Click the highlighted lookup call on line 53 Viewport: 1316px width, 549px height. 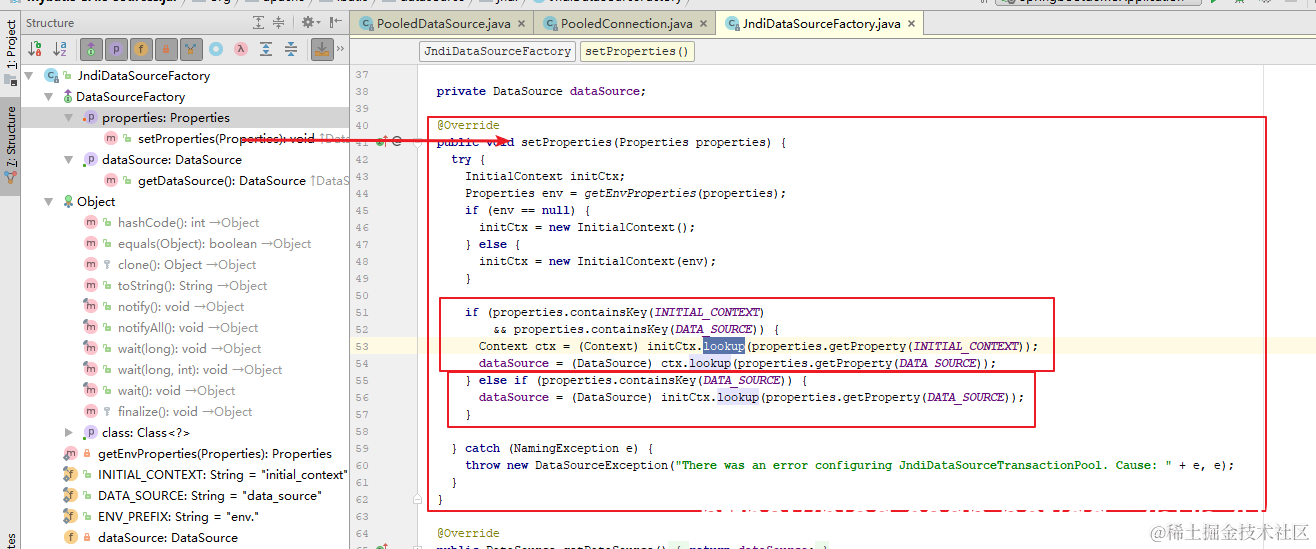pyautogui.click(x=723, y=346)
